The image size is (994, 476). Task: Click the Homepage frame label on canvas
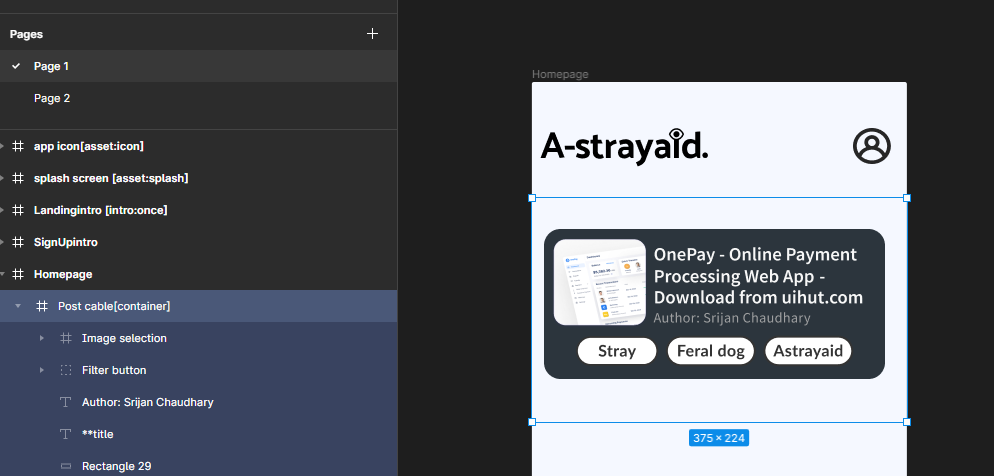(560, 74)
